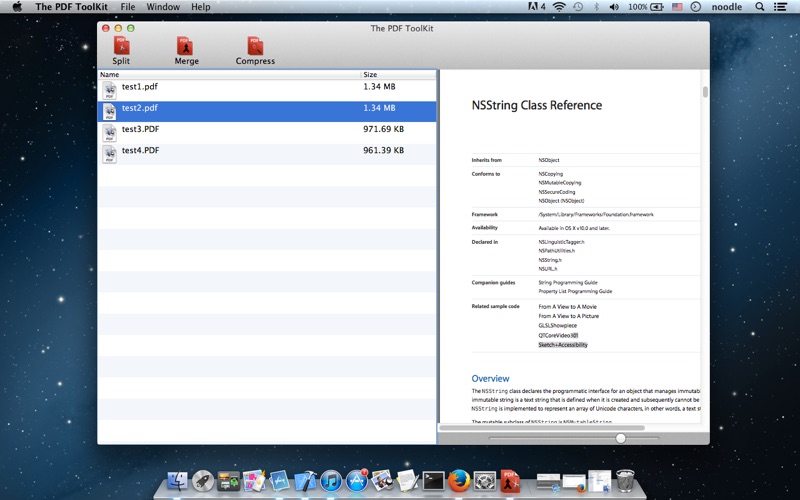The height and width of the screenshot is (500, 800).
Task: Click 'NSMutableCopying' in the Conforms to list
Action: (x=560, y=183)
